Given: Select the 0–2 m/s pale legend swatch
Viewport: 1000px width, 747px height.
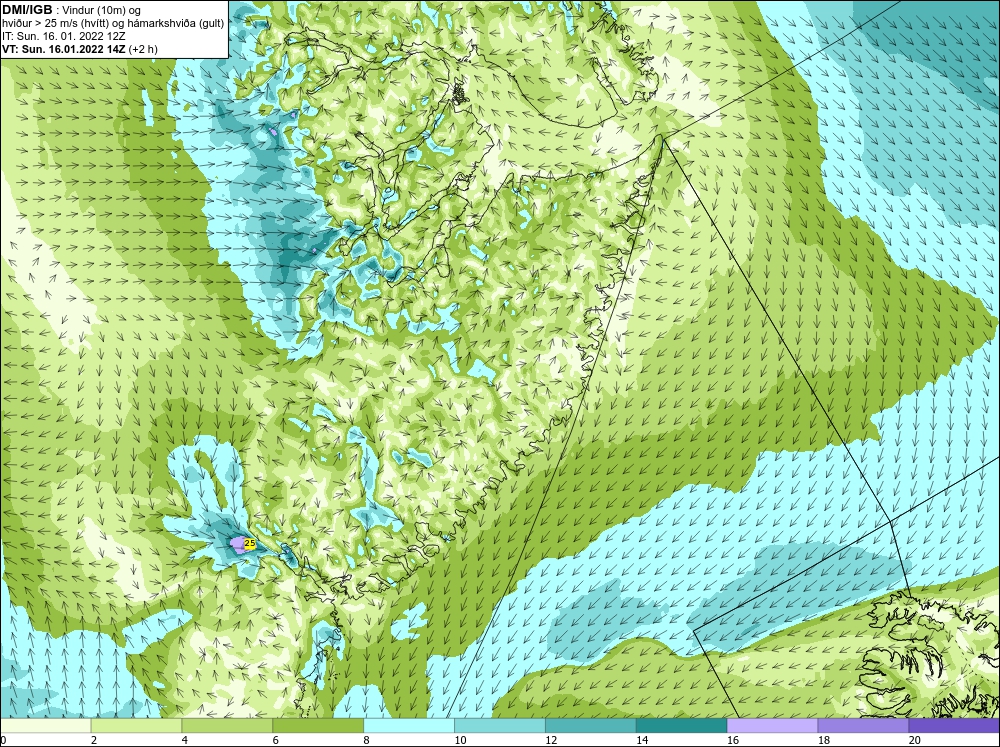Looking at the screenshot, I should pos(45,726).
